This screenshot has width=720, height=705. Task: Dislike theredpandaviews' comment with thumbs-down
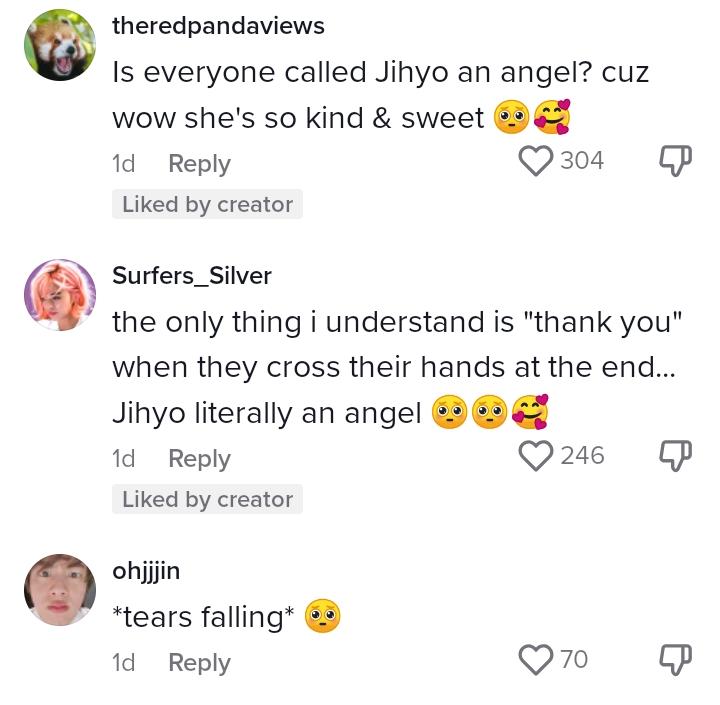click(x=675, y=161)
